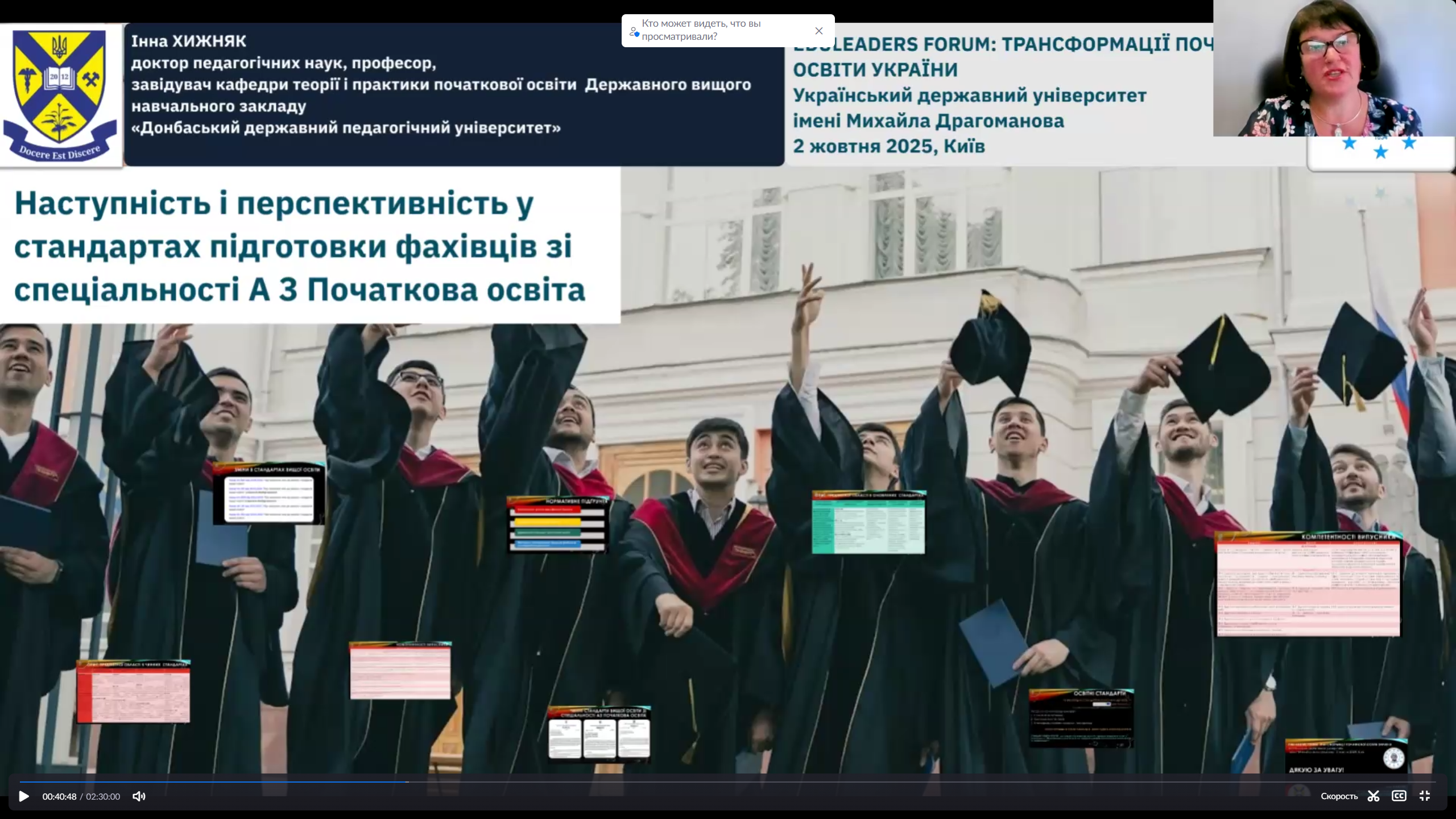Exit fullscreen with the collapse icon
Viewport: 1456px width, 819px height.
[x=1424, y=796]
